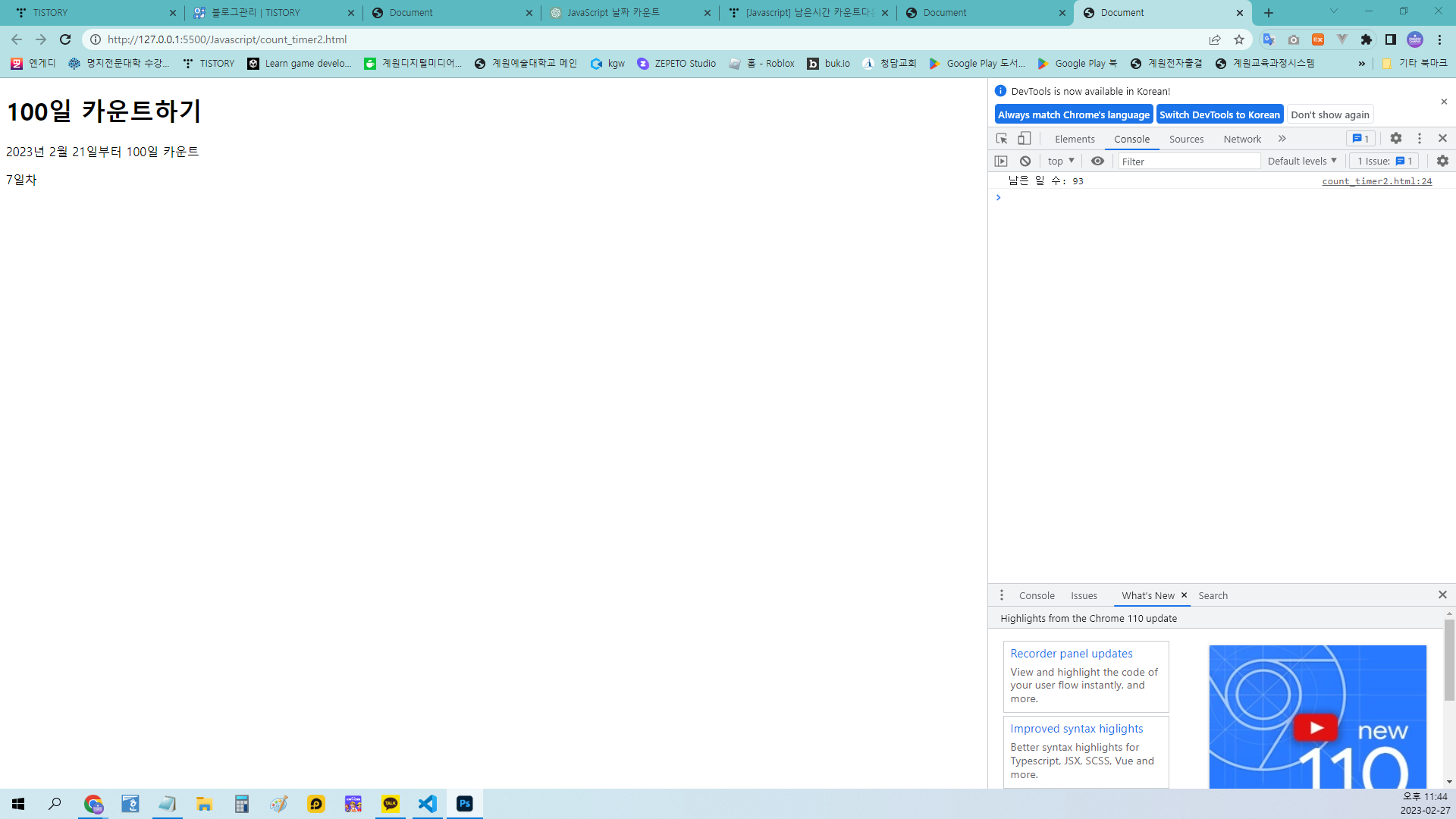Switch to the Console tab
Image resolution: width=1456 pixels, height=819 pixels.
click(x=1131, y=139)
